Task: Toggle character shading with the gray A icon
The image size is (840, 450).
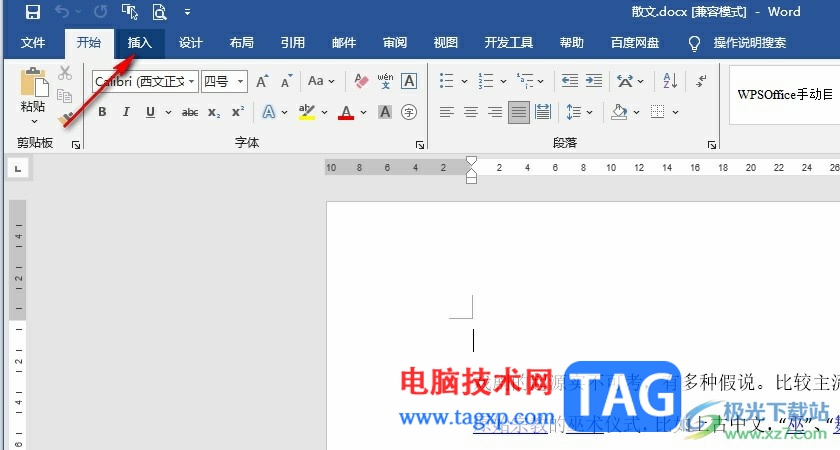Action: click(385, 112)
